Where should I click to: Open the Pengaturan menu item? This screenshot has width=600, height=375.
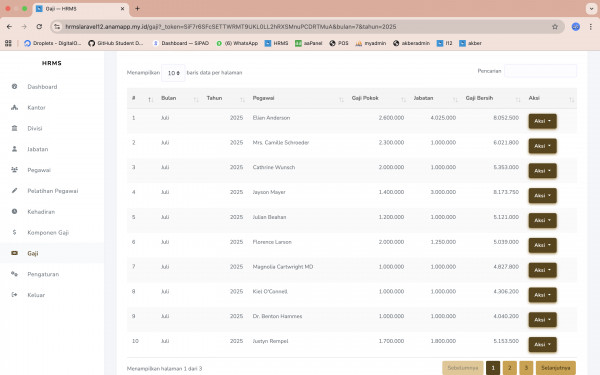tap(52, 274)
